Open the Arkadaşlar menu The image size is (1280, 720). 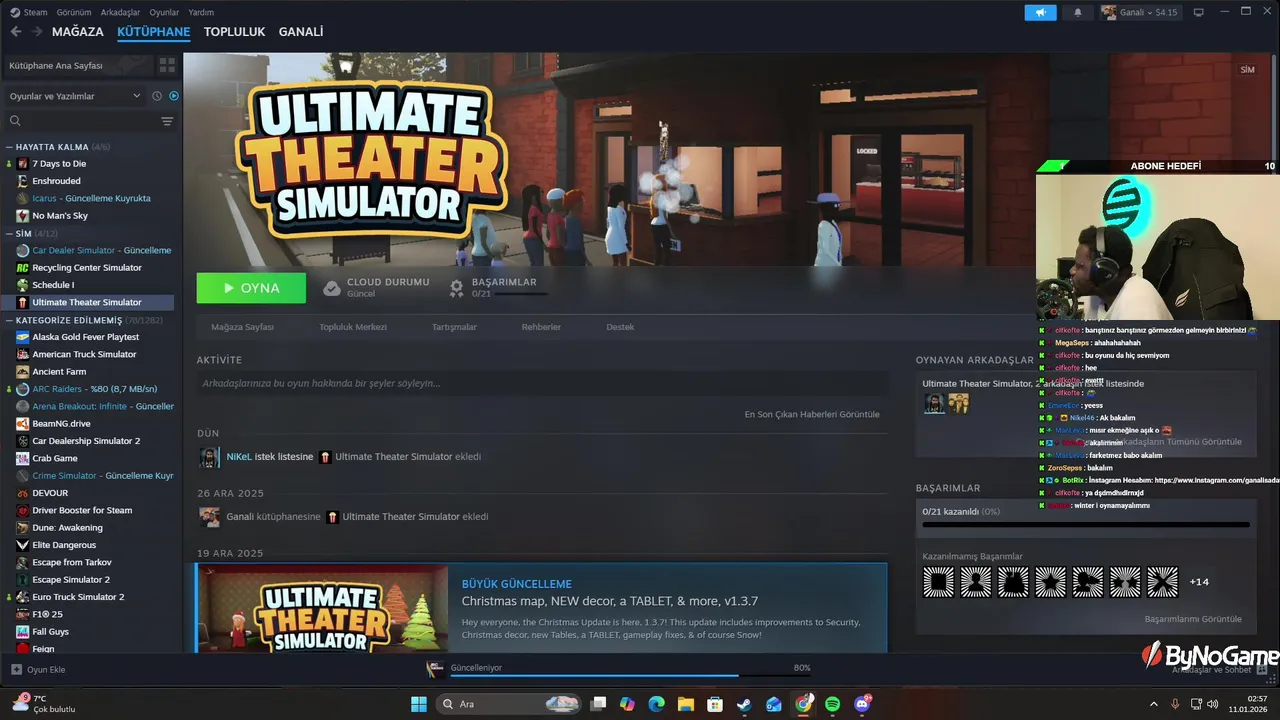click(x=120, y=12)
